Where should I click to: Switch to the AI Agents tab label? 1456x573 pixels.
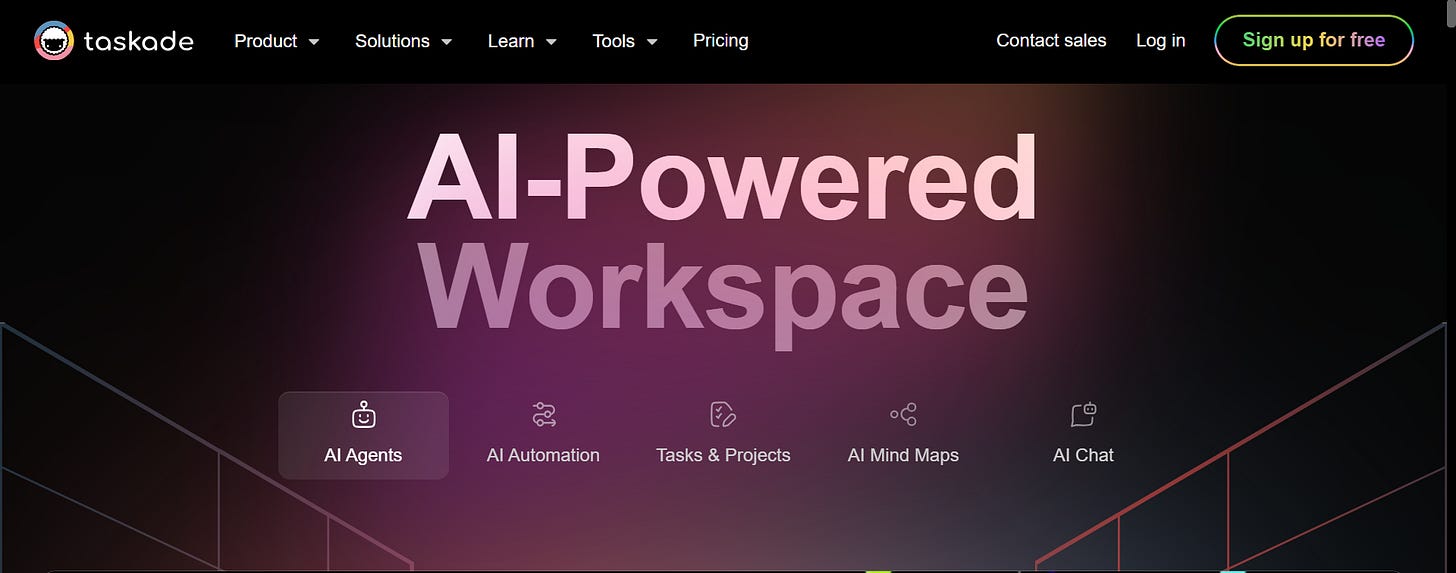point(363,456)
